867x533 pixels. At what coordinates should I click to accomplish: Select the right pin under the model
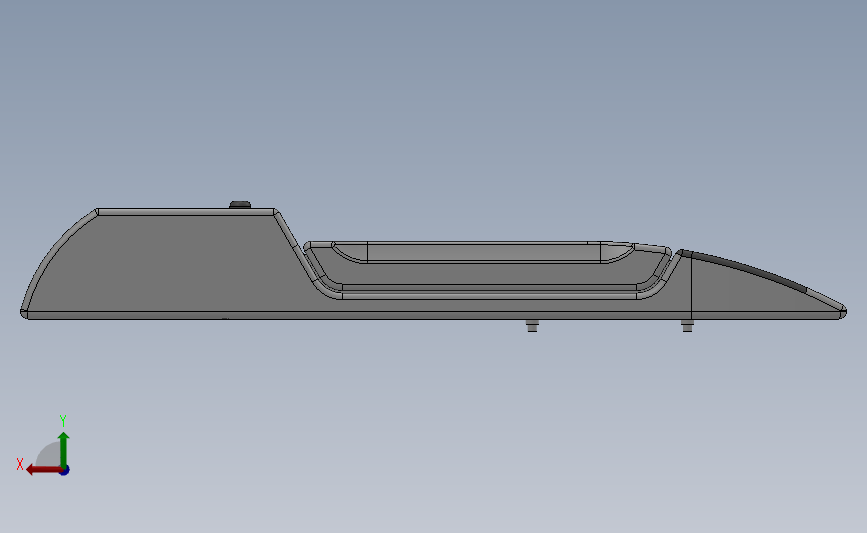click(687, 325)
